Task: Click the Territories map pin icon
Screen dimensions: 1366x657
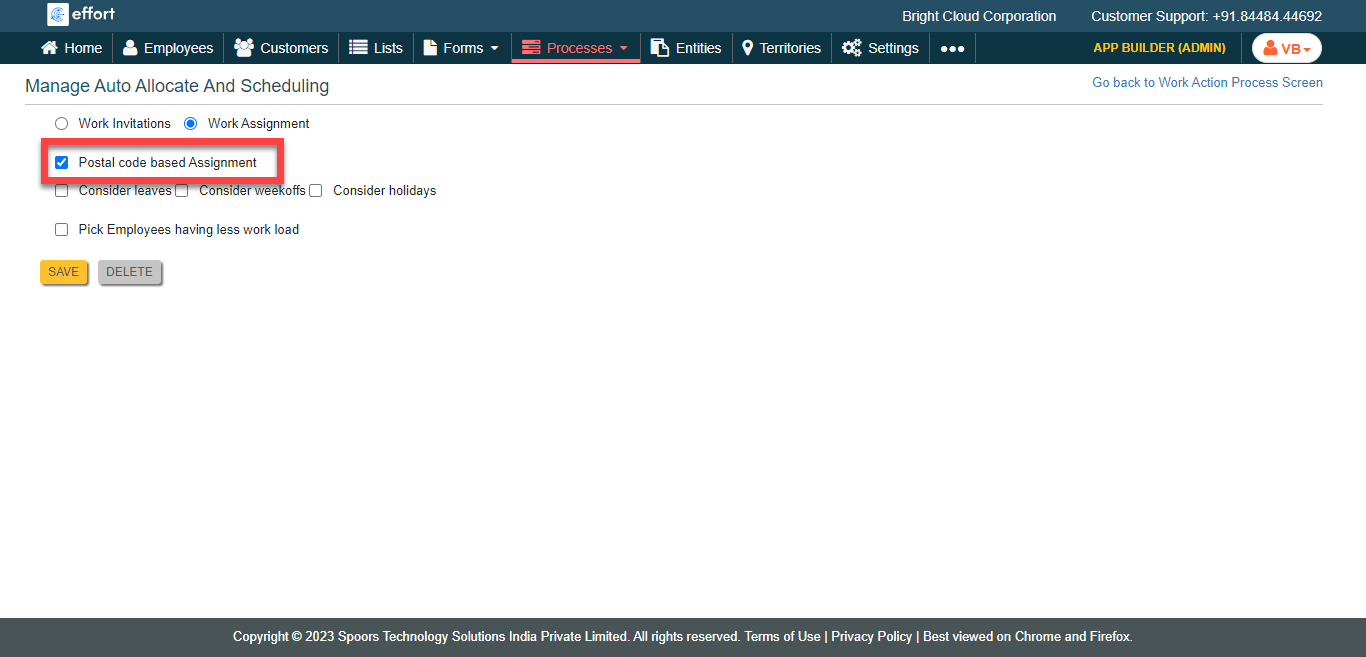Action: [747, 48]
